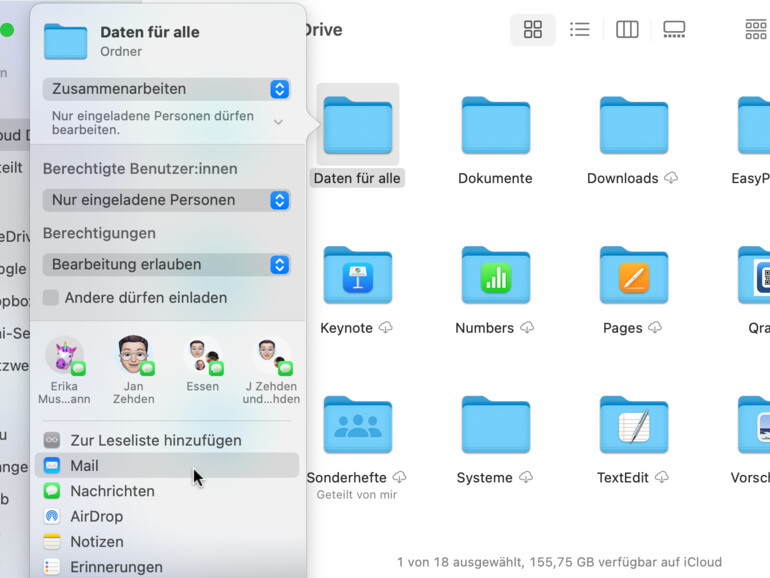The image size is (770, 578).
Task: Choose Mail sharing option
Action: click(x=167, y=465)
